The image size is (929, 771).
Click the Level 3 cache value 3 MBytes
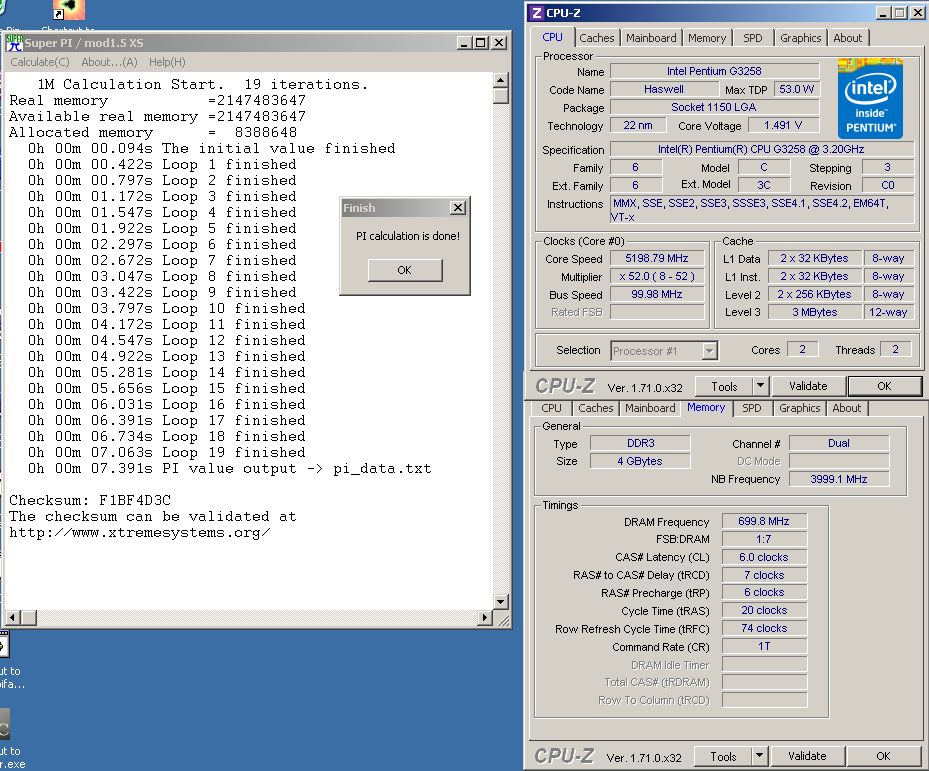pyautogui.click(x=815, y=312)
